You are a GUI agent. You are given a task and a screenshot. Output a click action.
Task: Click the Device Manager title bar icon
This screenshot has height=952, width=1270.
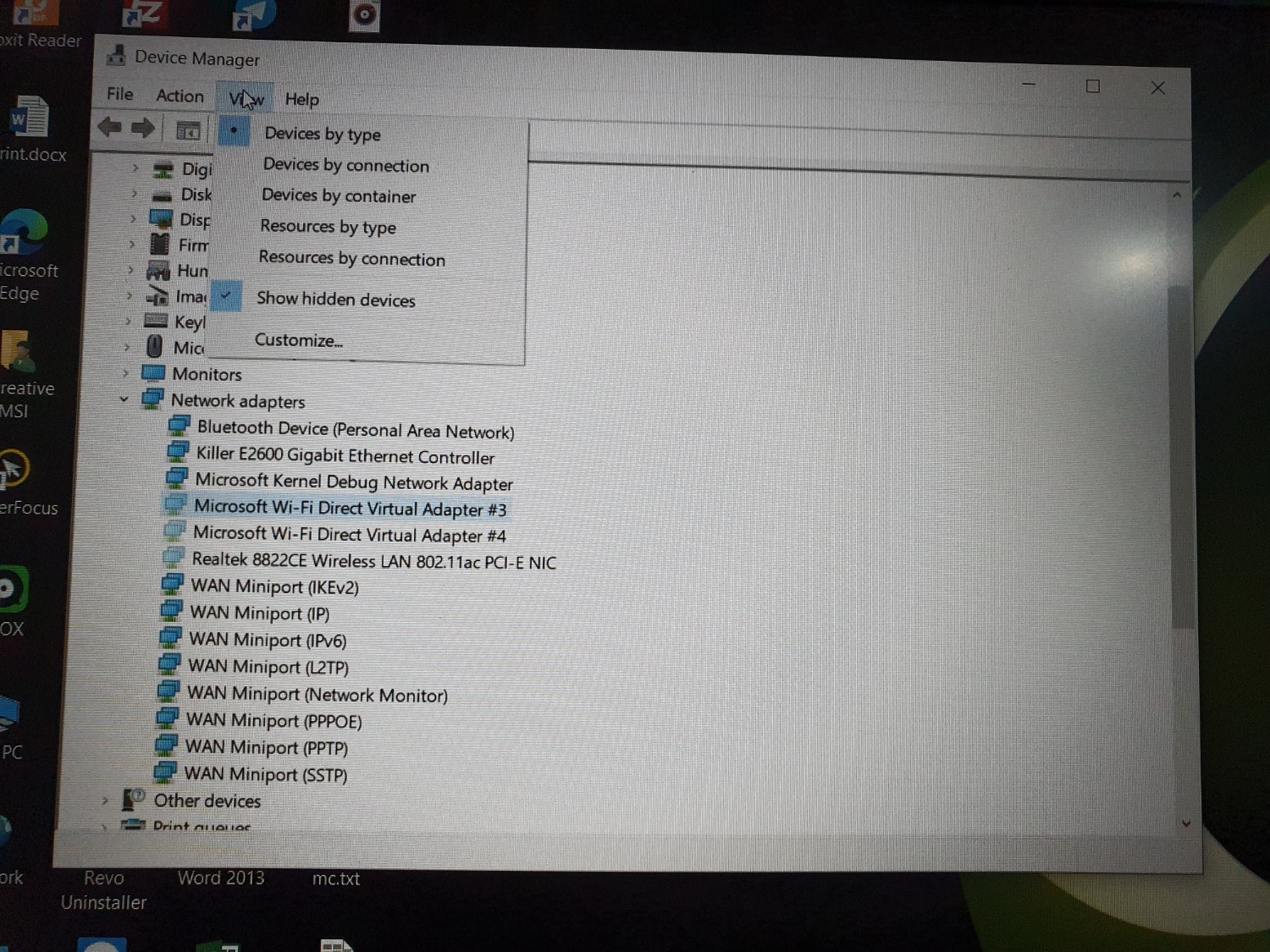tap(117, 55)
